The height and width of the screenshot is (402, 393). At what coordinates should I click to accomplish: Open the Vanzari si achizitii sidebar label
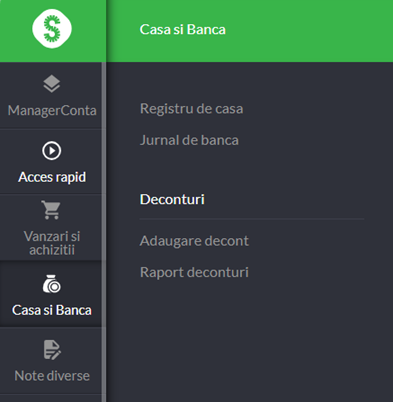pos(52,243)
